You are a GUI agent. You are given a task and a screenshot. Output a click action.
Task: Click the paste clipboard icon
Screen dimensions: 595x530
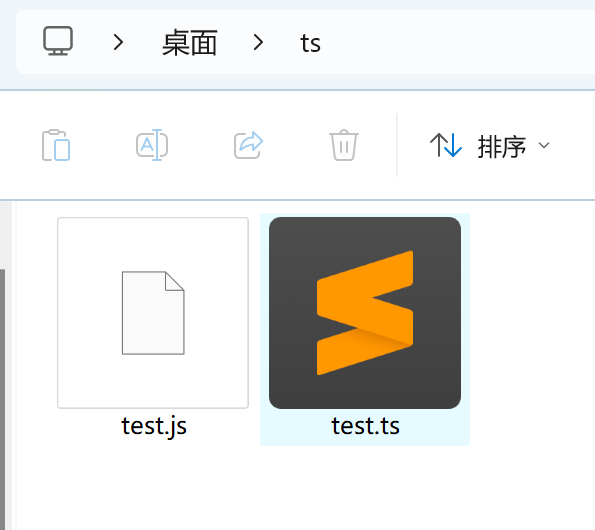(x=56, y=145)
